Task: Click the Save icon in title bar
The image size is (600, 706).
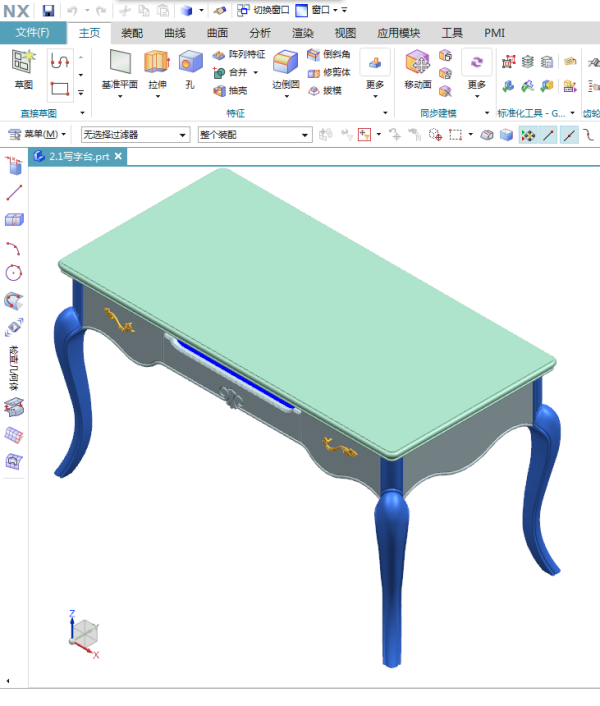Action: click(48, 10)
